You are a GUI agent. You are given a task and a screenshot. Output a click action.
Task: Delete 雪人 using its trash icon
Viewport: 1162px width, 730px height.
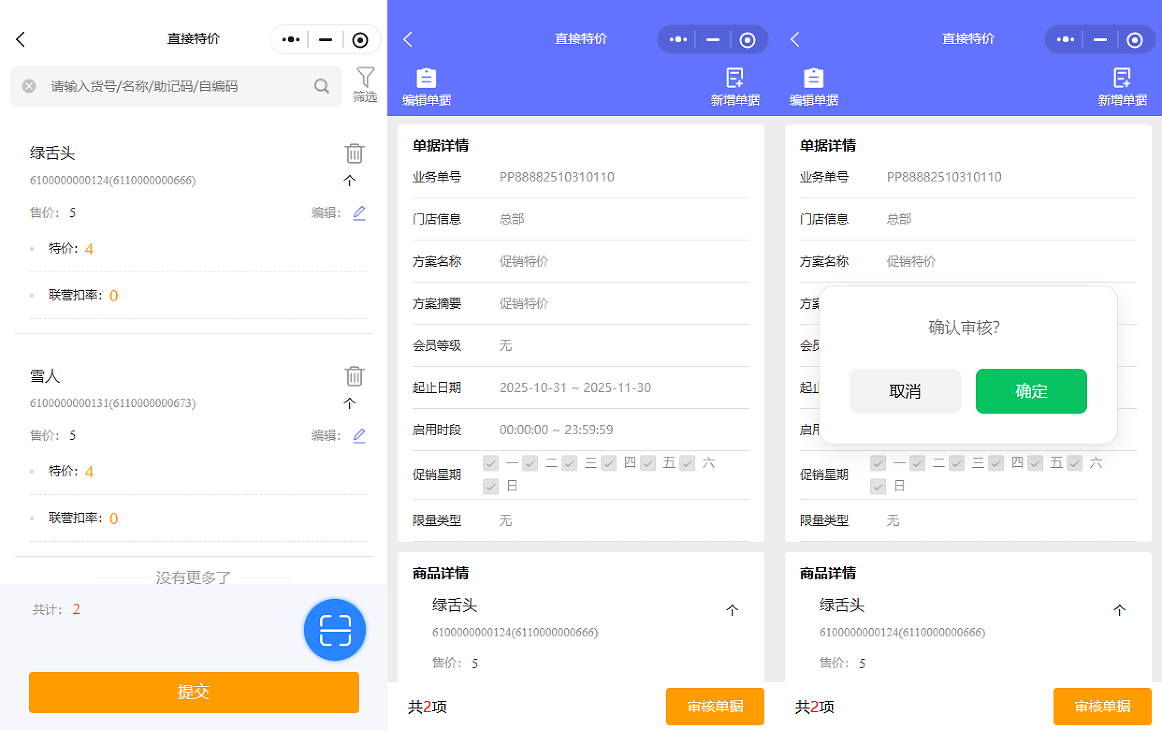[354, 376]
